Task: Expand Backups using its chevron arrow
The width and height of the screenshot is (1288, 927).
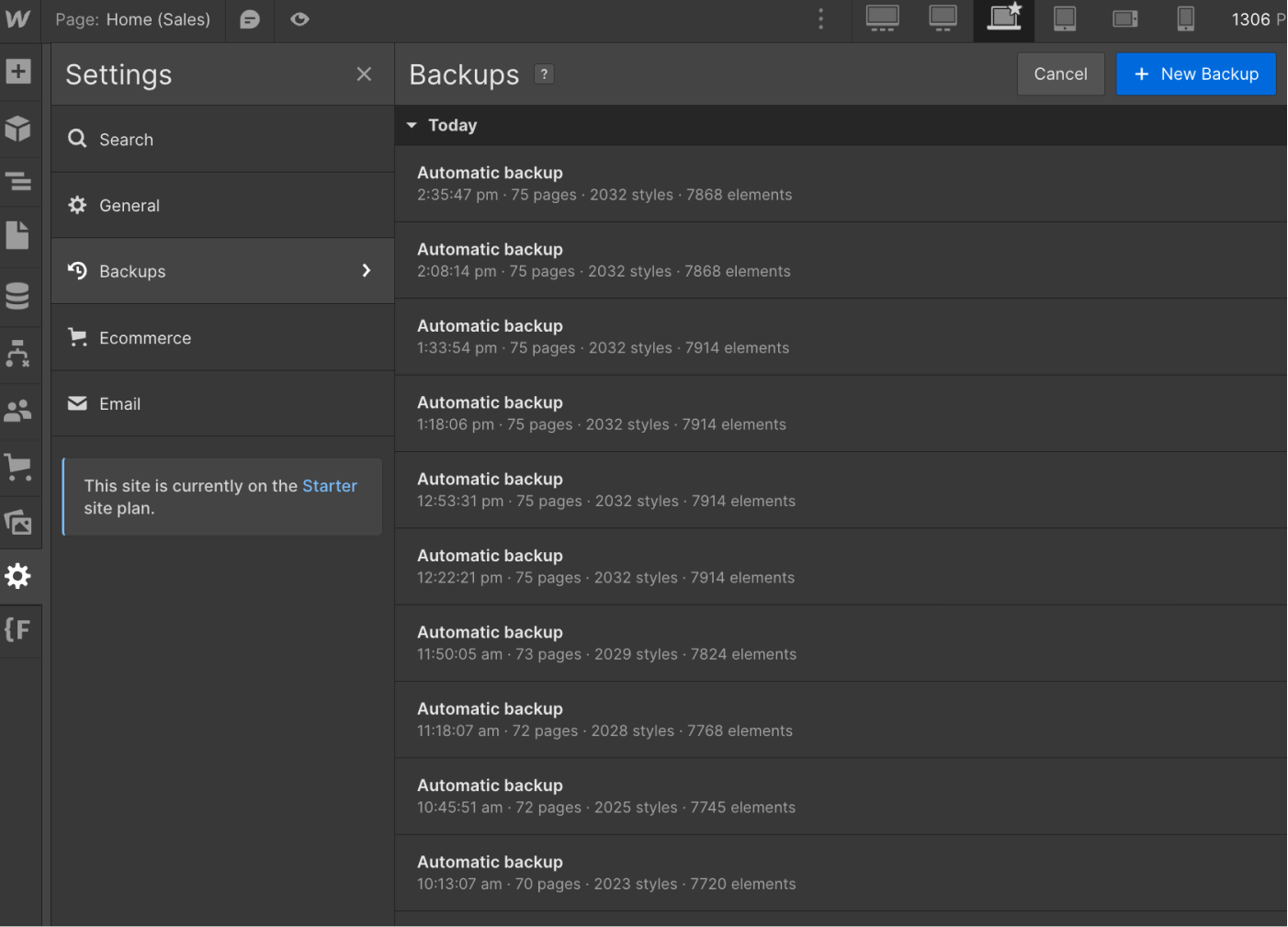Action: click(x=366, y=270)
